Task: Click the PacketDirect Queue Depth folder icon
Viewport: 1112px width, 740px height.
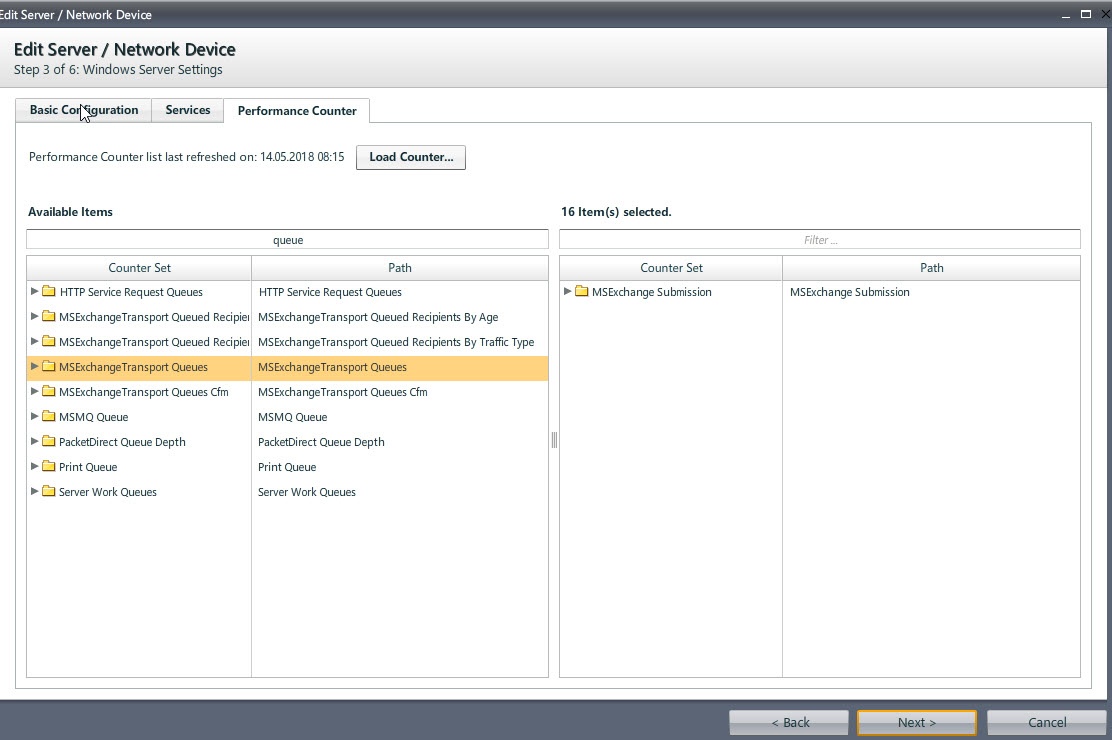Action: click(x=48, y=442)
